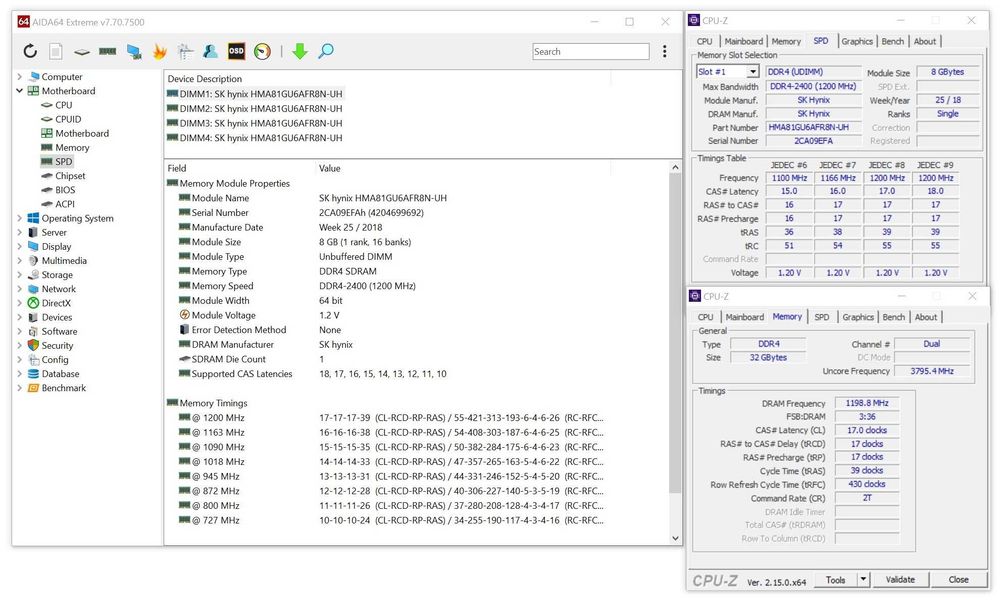Open the Mainboard tab in the Memory window
Viewport: 1000px width, 603px height.
[x=745, y=317]
